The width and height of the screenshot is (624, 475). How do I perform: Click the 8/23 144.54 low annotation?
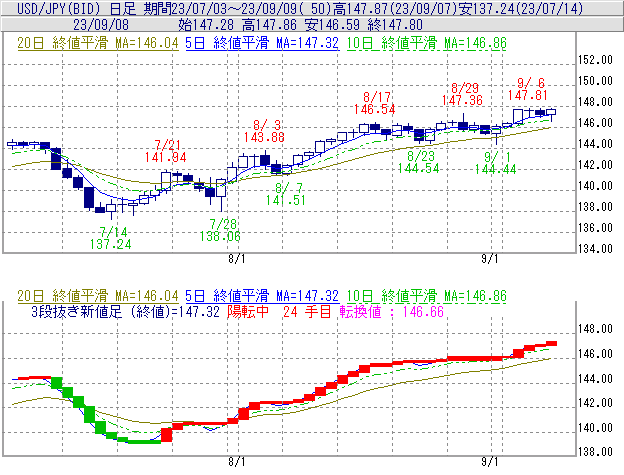click(419, 162)
